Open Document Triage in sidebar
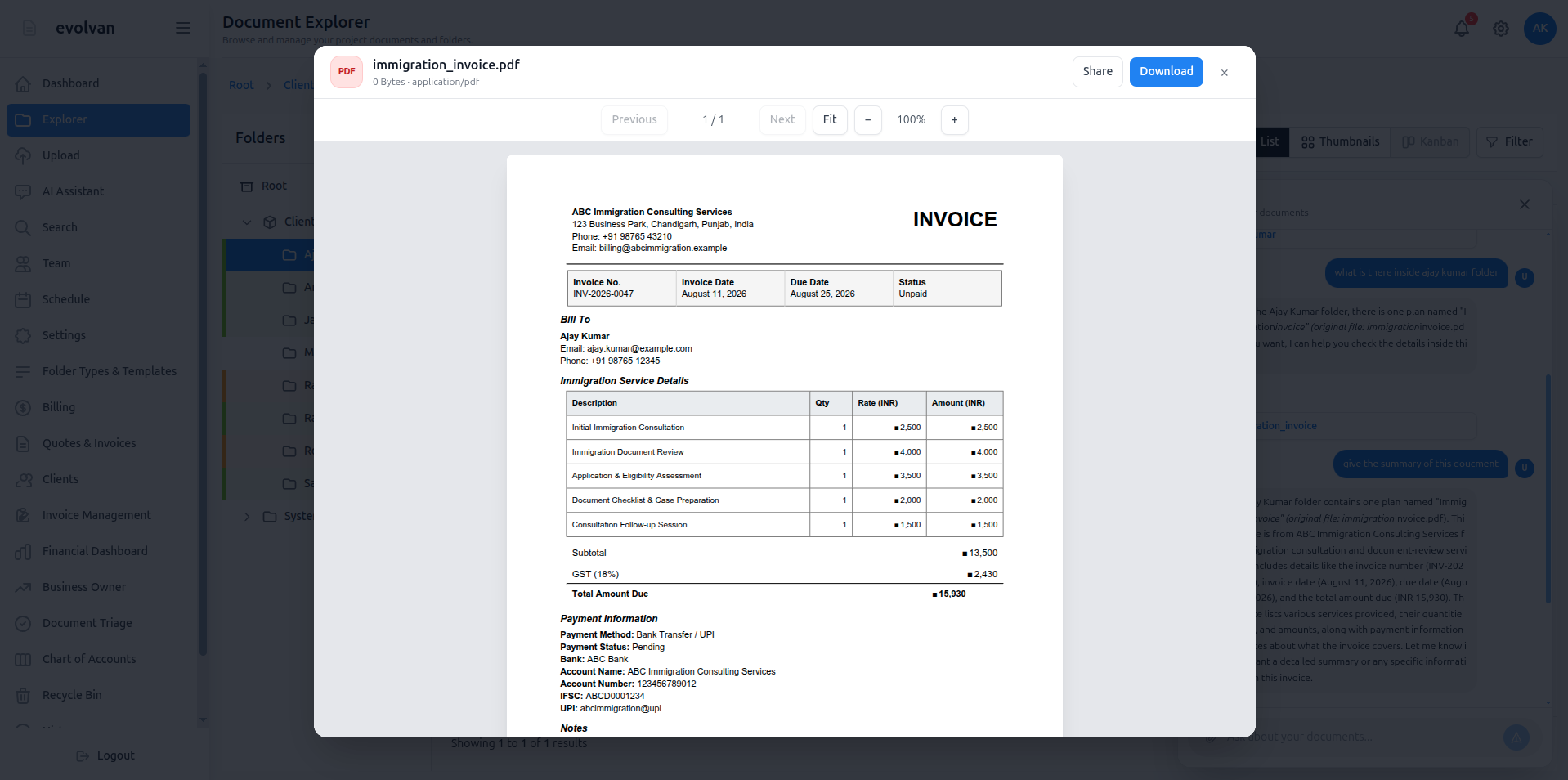Screen dimensions: 1568x780 coord(98,623)
